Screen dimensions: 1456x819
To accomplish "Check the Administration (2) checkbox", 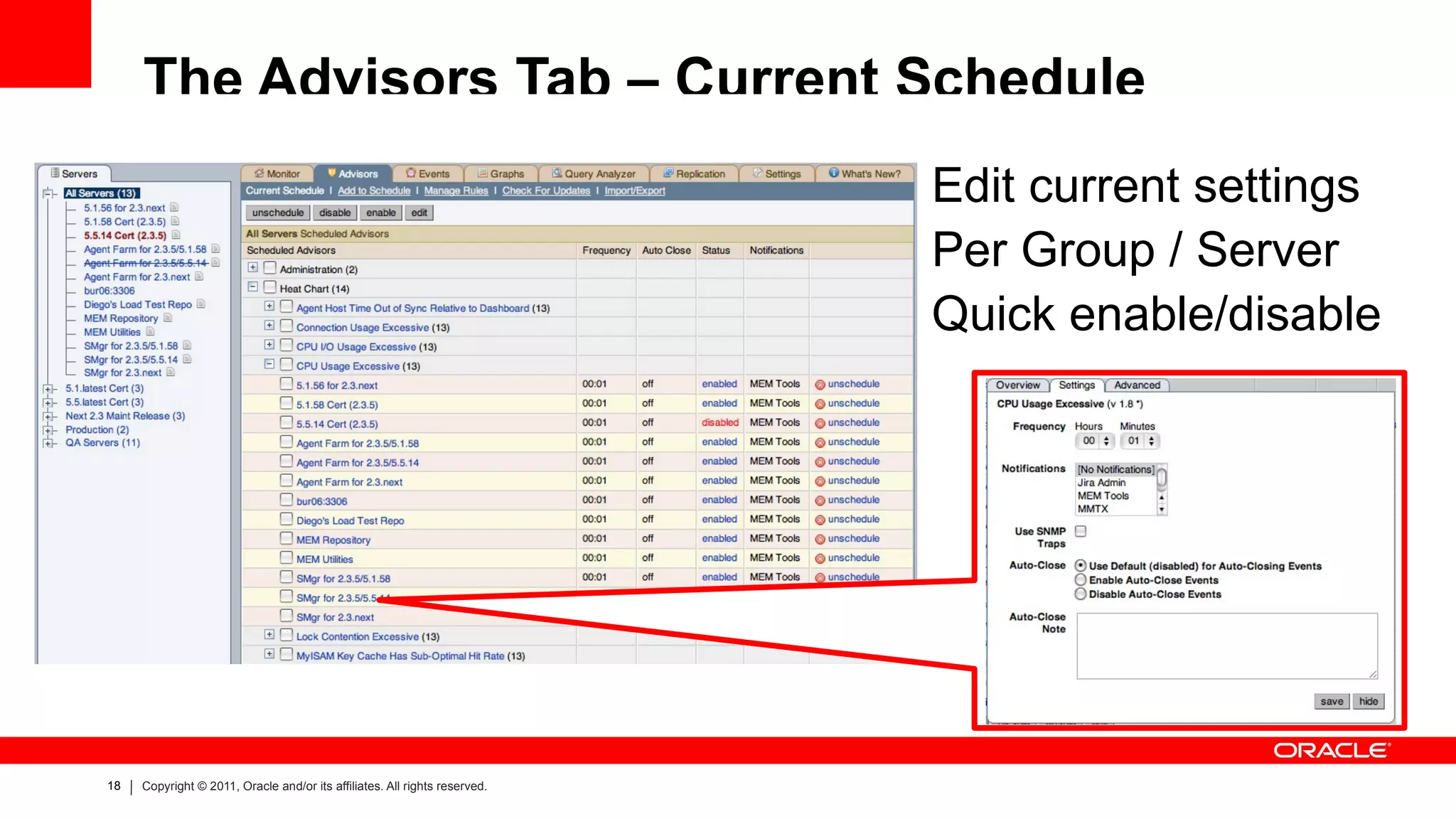I will [269, 268].
